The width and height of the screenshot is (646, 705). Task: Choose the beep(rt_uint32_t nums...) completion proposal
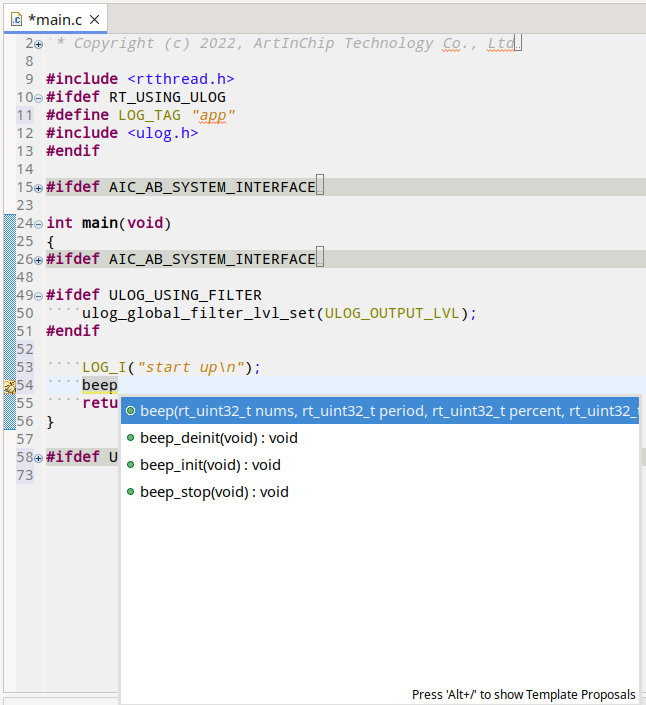380,411
